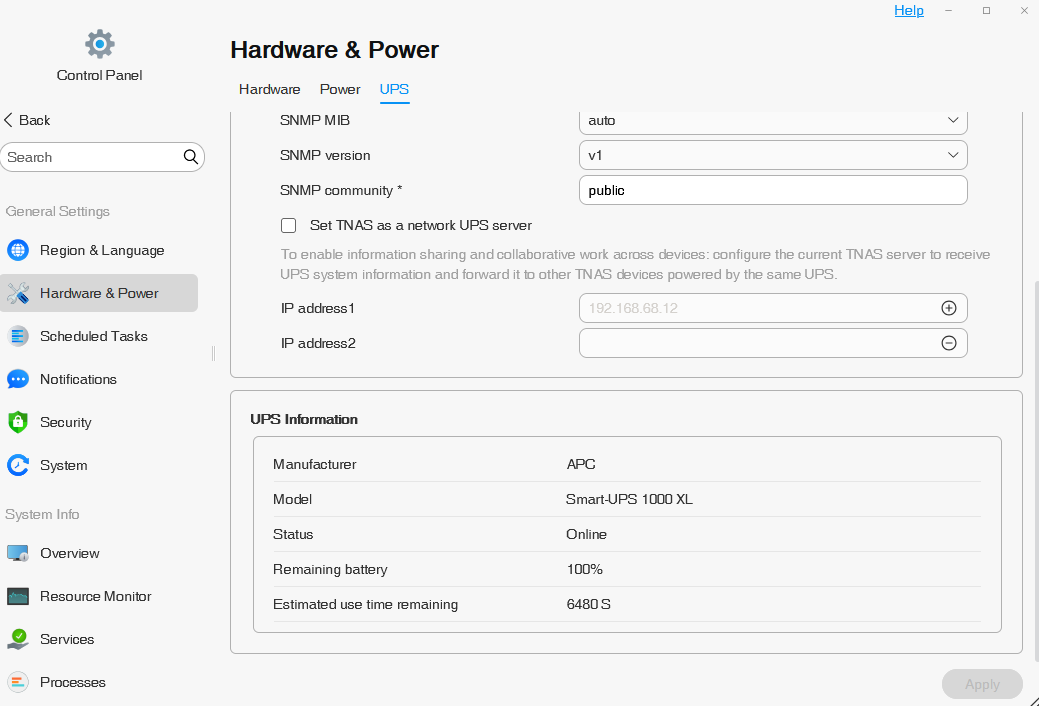Click the Back label in the sidebar
Image resolution: width=1039 pixels, height=706 pixels.
34,120
